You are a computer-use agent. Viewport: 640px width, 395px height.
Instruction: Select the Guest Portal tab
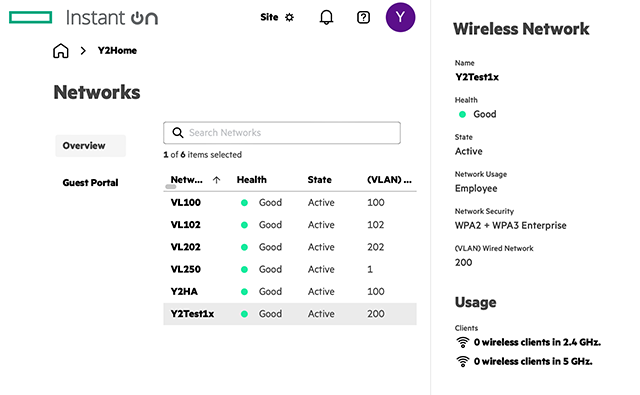coord(91,182)
